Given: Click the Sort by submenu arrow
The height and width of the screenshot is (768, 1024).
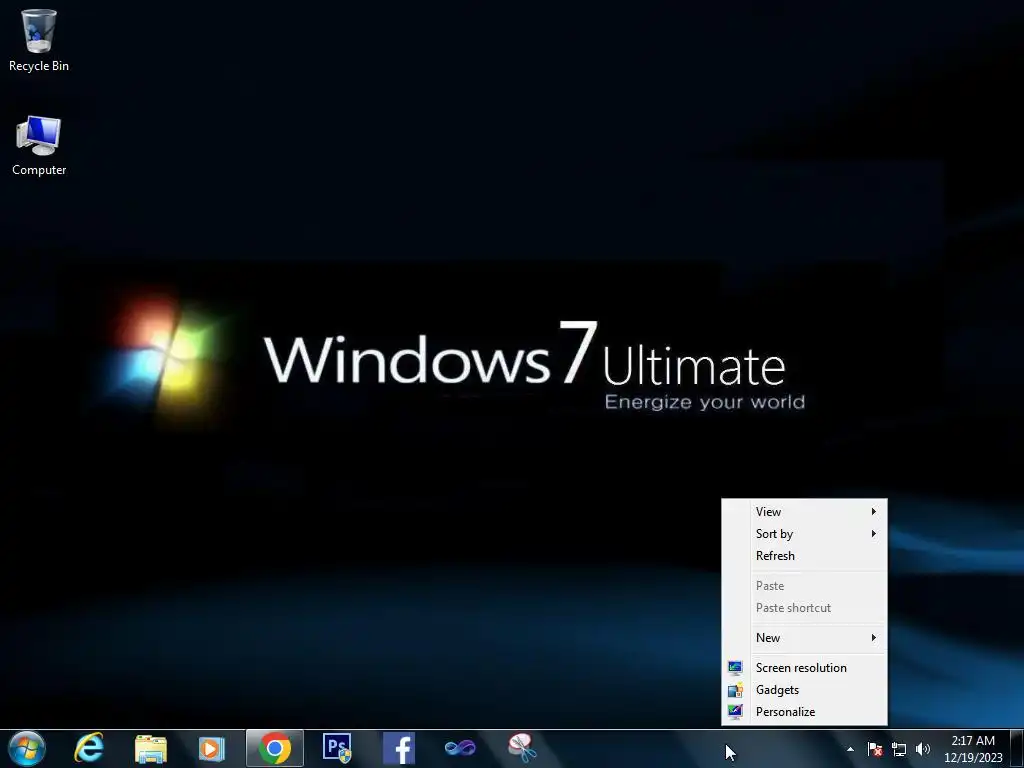Looking at the screenshot, I should click(873, 534).
